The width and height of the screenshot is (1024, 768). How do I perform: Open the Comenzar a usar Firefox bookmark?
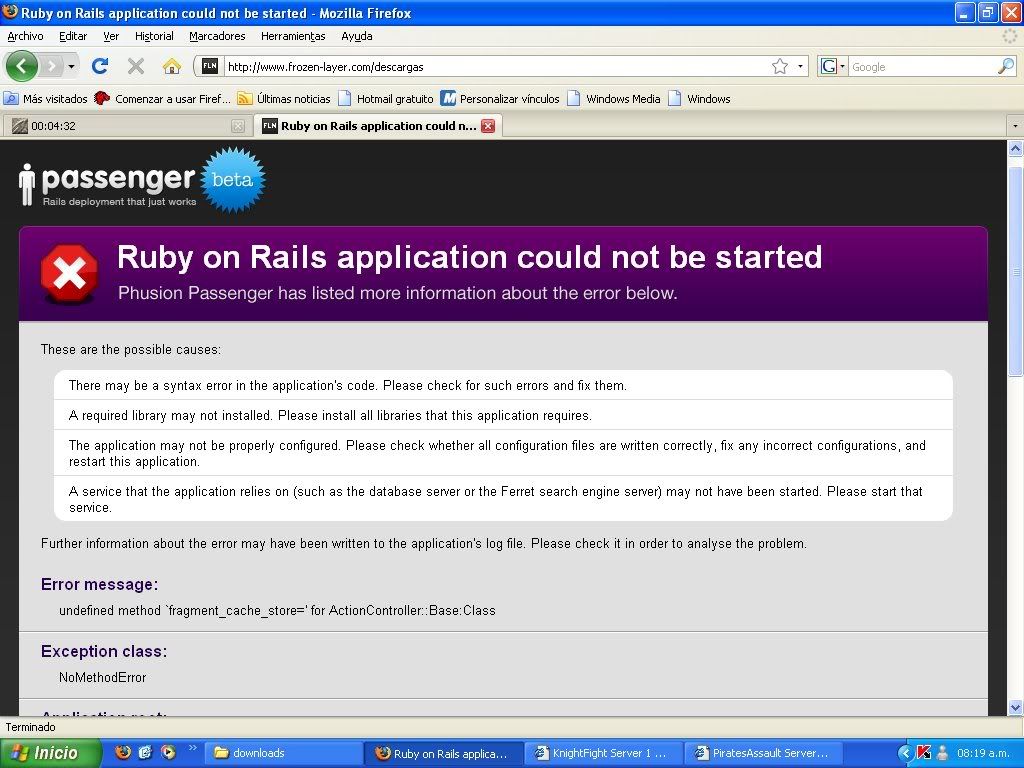[x=162, y=99]
